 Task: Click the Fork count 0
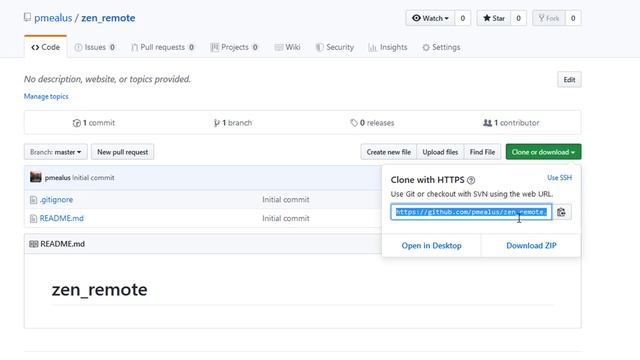(x=573, y=18)
